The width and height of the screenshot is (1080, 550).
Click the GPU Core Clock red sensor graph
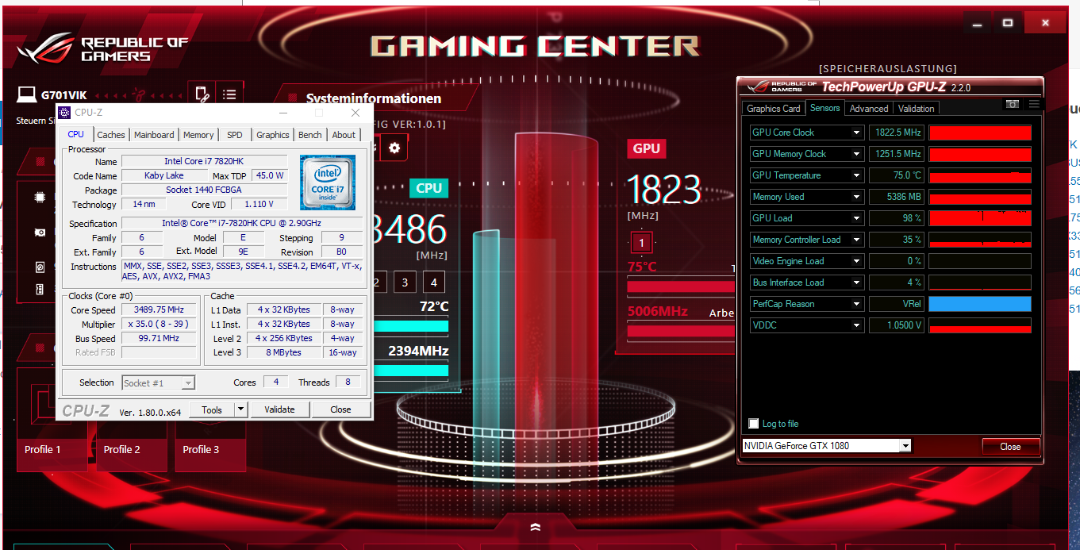click(x=980, y=133)
